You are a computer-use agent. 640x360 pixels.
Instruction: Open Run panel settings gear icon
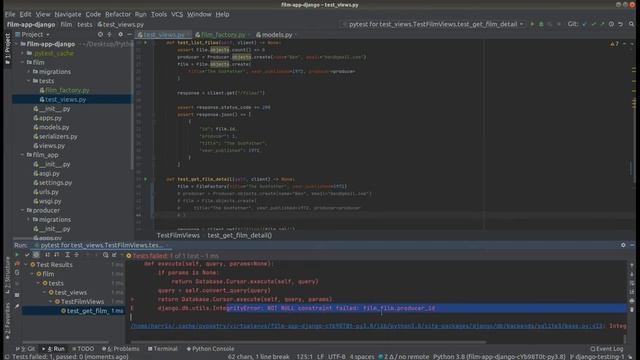tap(623, 245)
